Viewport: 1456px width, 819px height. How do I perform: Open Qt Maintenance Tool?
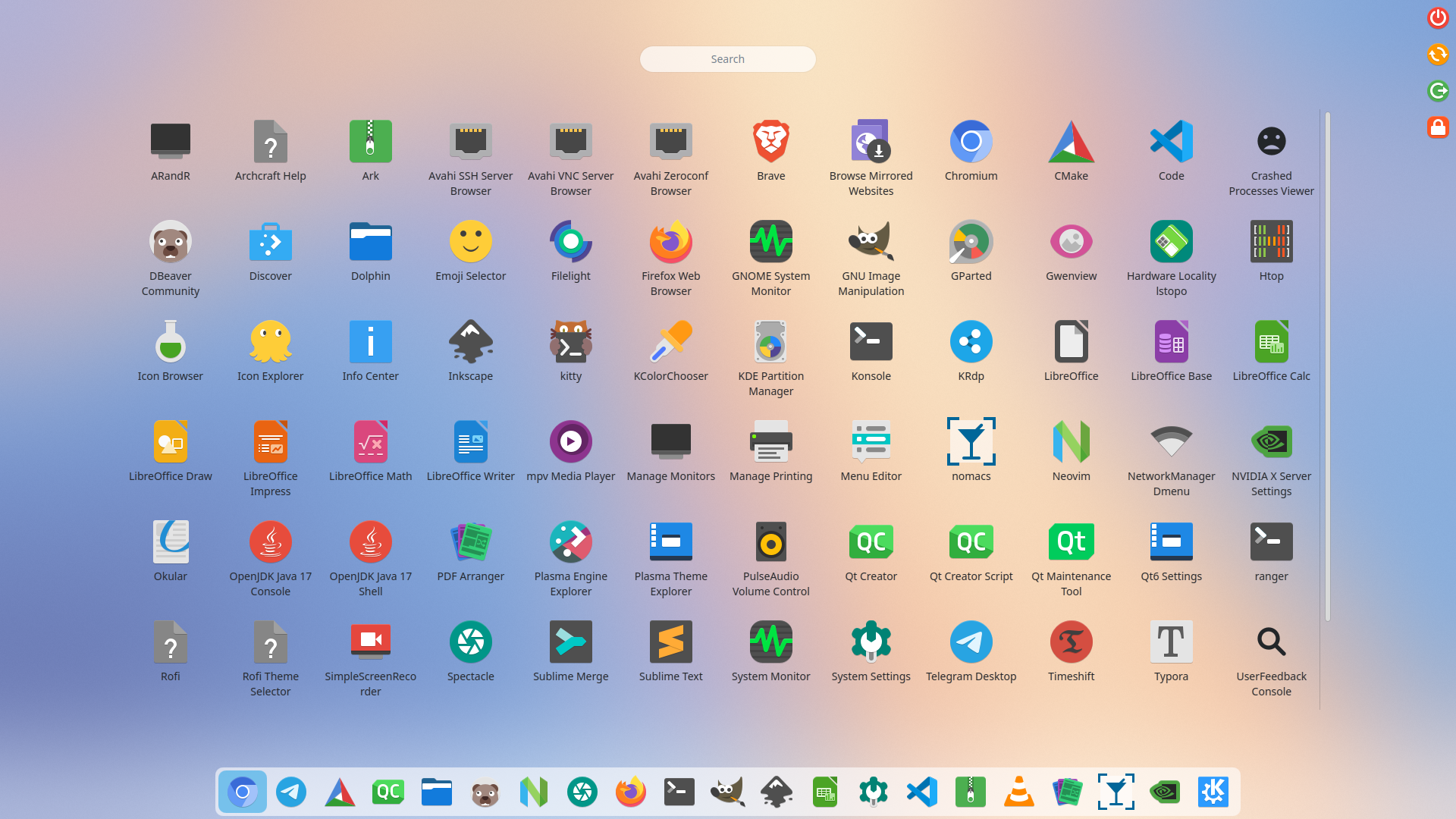tap(1072, 558)
